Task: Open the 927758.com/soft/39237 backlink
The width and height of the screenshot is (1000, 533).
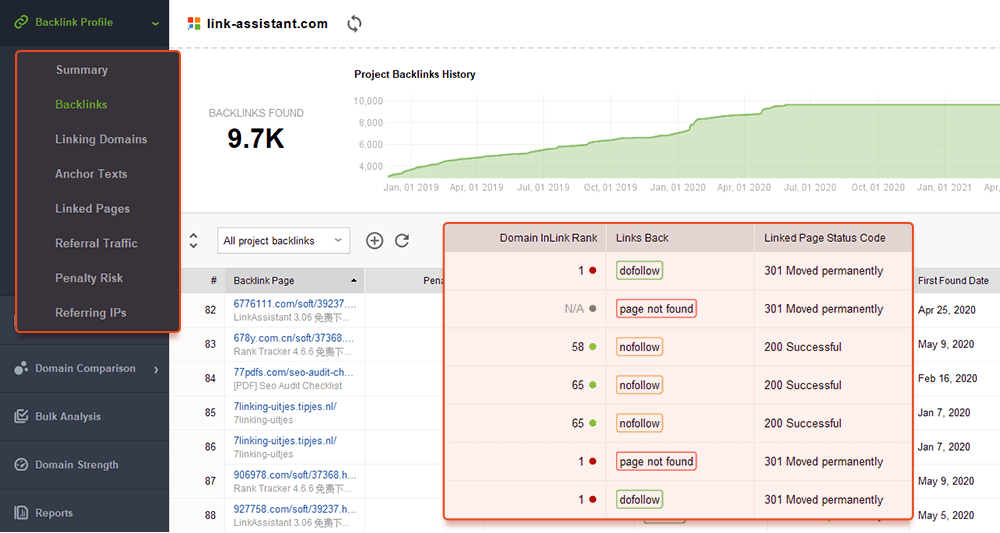Action: click(295, 509)
